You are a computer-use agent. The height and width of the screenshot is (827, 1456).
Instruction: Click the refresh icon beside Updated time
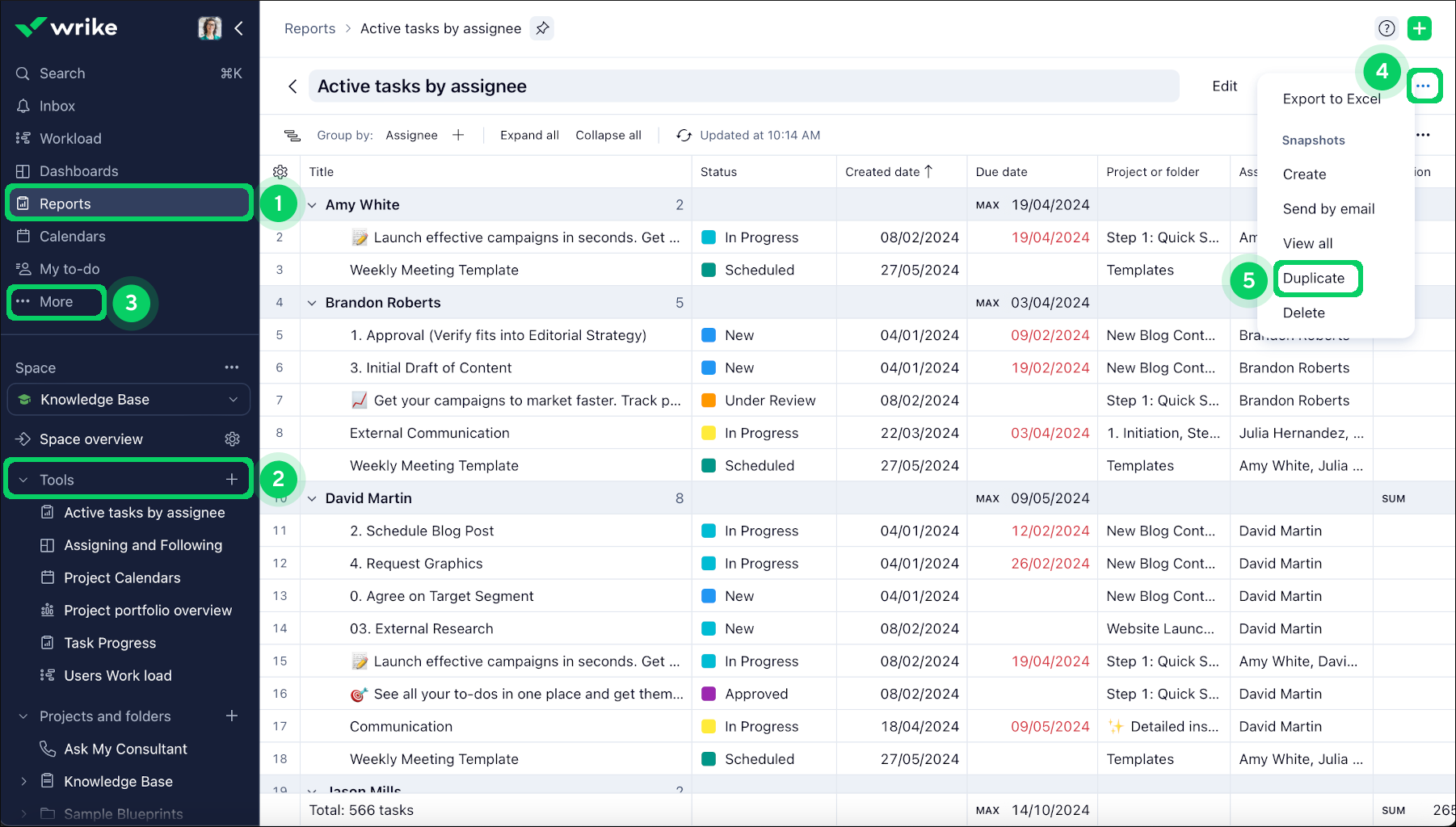click(x=684, y=136)
